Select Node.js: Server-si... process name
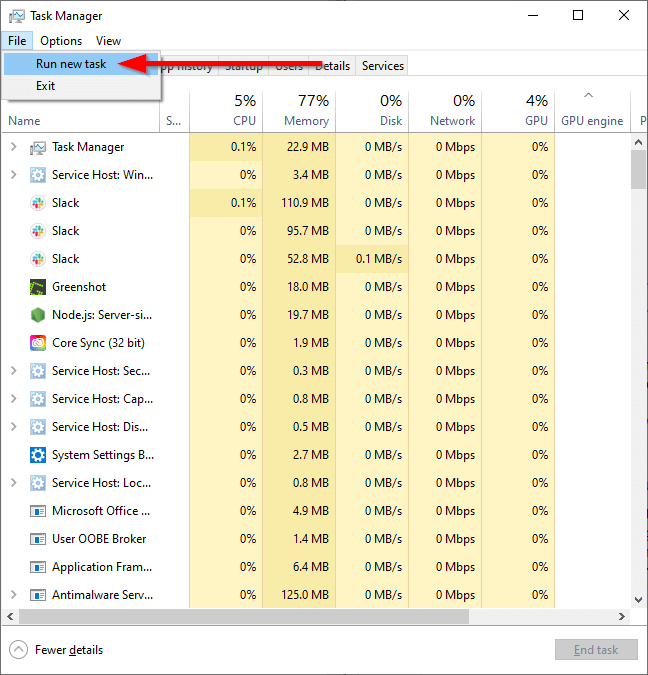Viewport: 648px width, 675px height. click(x=102, y=315)
